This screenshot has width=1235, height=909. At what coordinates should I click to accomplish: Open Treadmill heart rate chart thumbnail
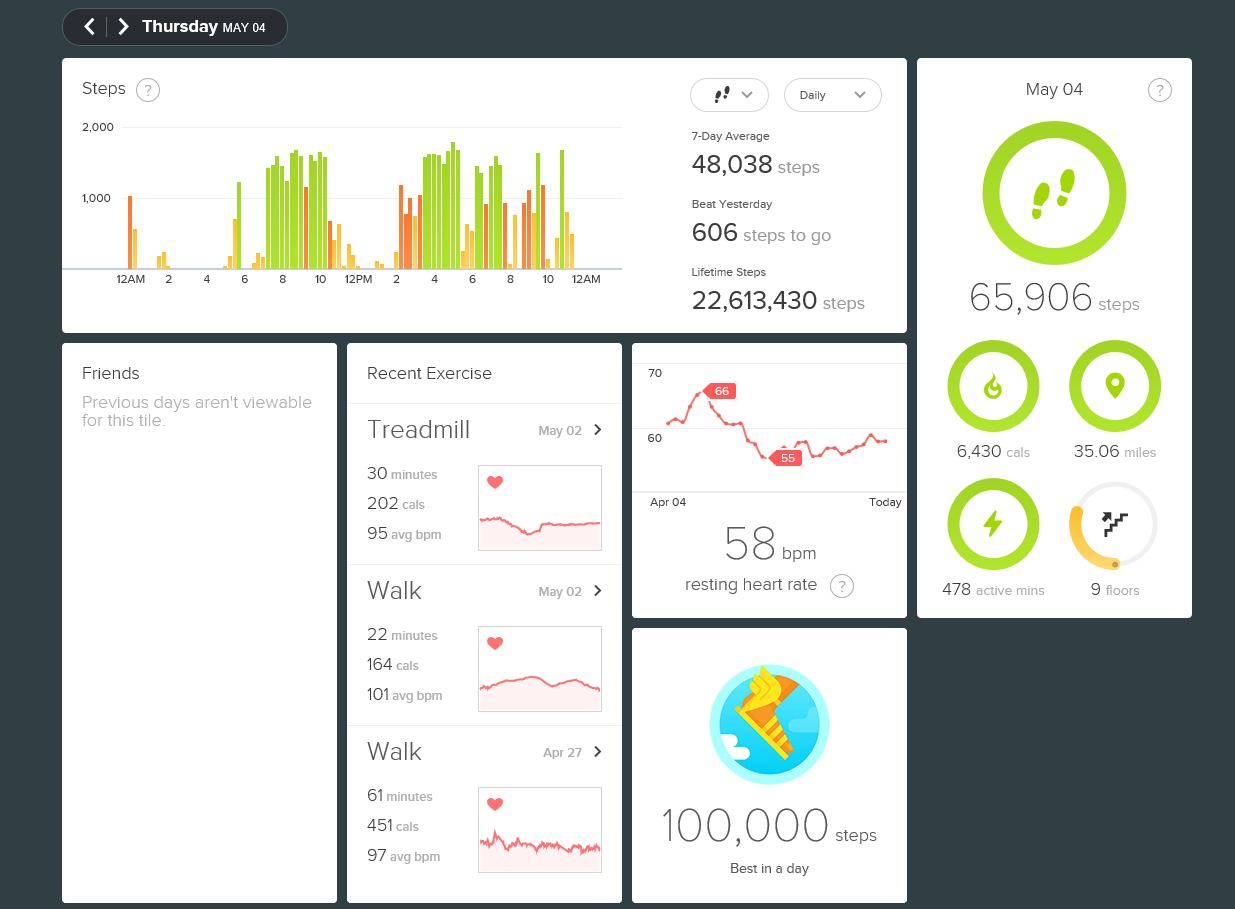540,508
